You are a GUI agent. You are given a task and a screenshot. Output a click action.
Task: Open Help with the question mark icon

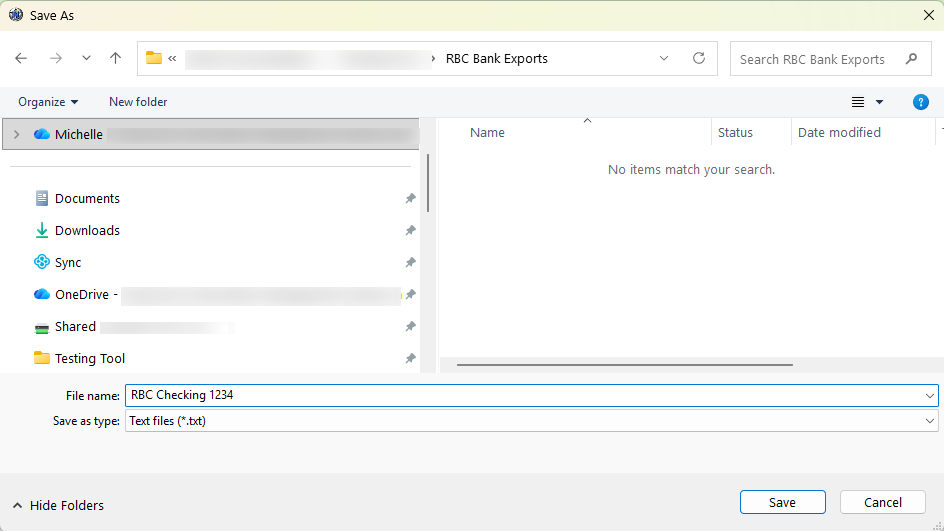920,102
